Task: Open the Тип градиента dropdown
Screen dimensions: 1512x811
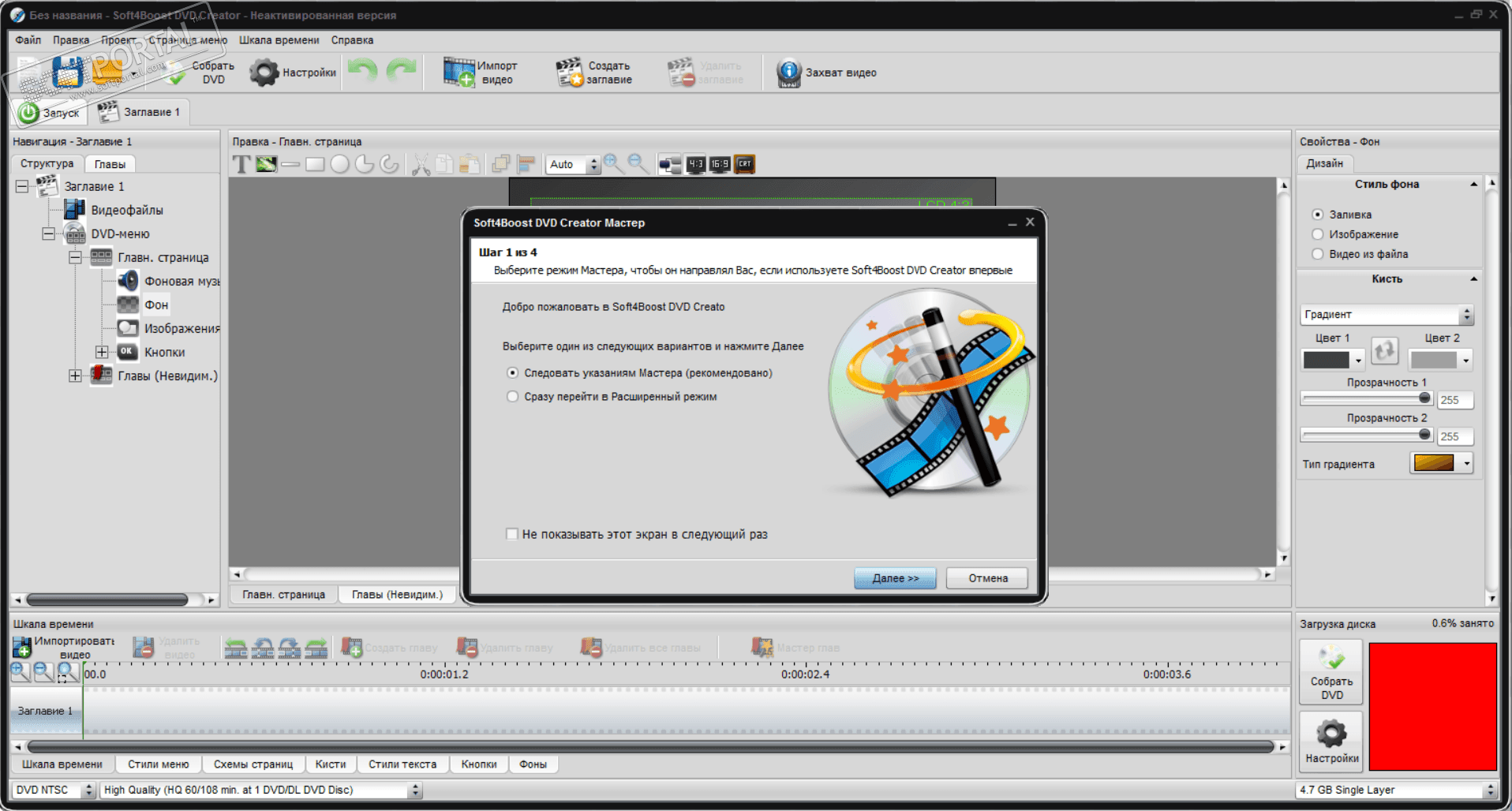Action: click(x=1466, y=463)
